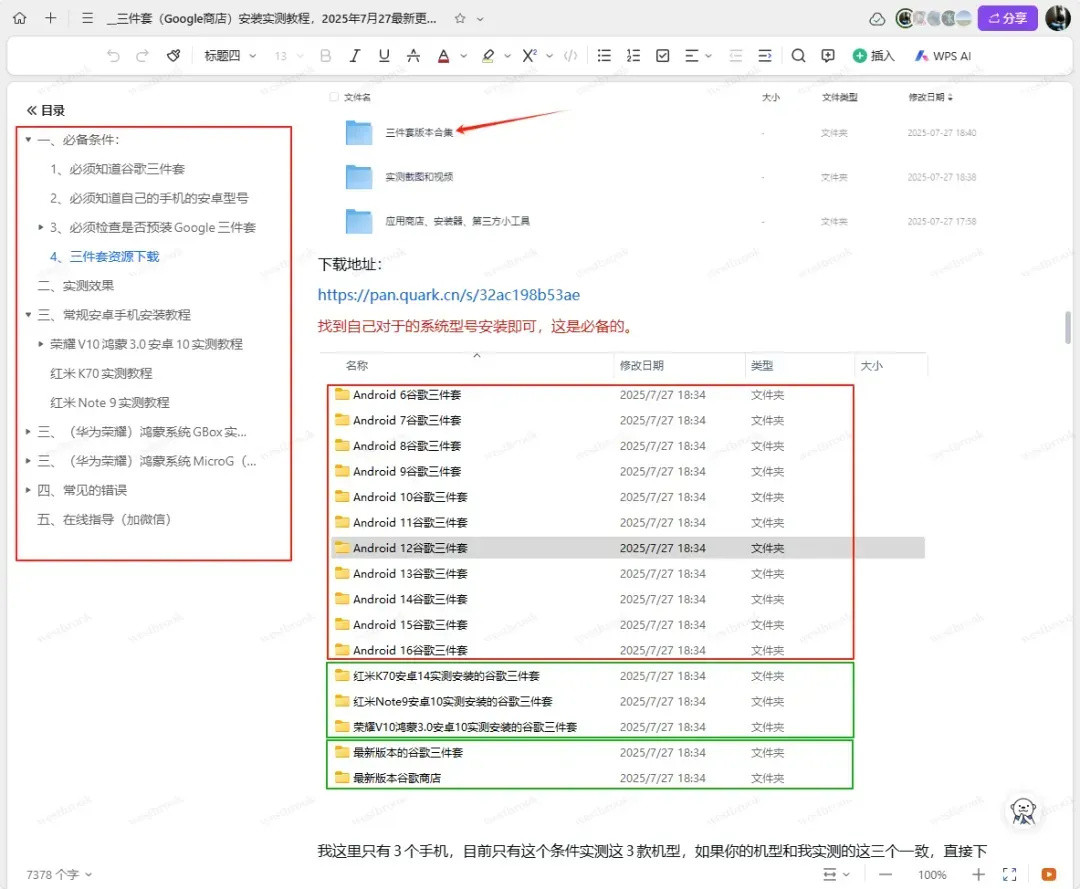Zoom out with the minus button
This screenshot has width=1080, height=889.
point(886,875)
